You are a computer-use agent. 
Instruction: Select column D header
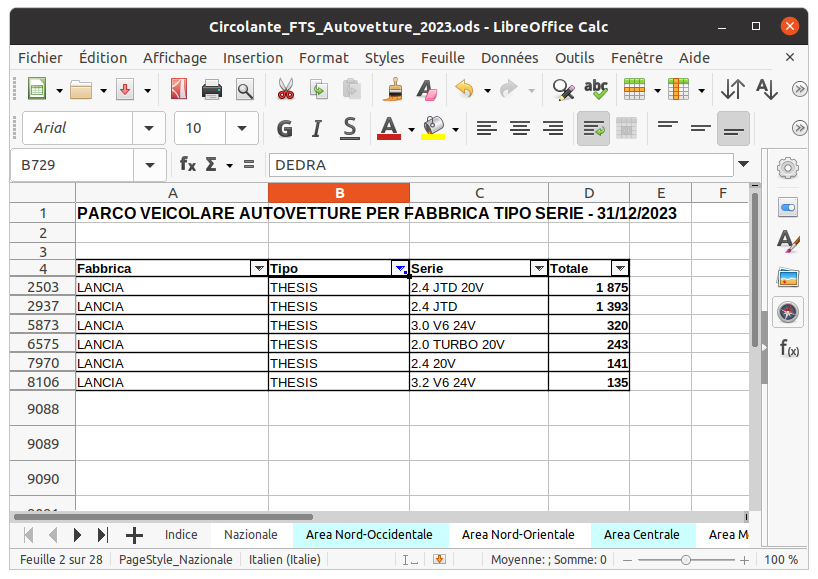(589, 193)
